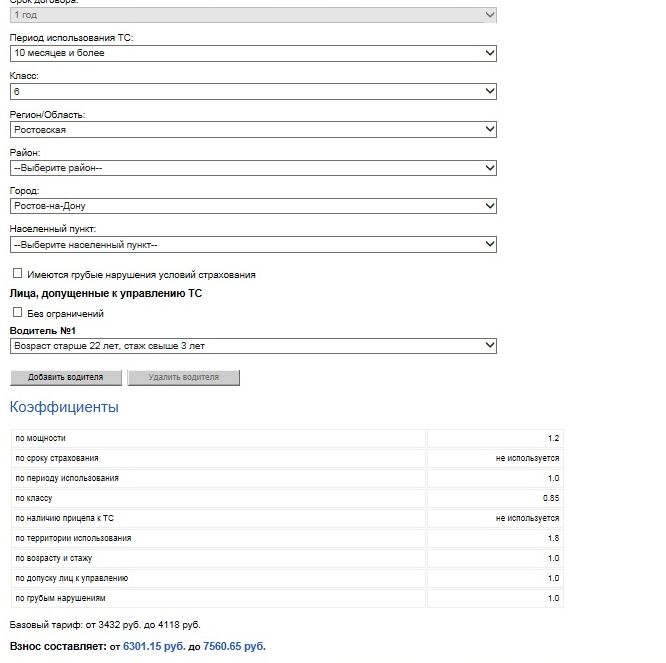The image size is (666, 663).
Task: Click the Удалить водителя button
Action: tap(183, 377)
